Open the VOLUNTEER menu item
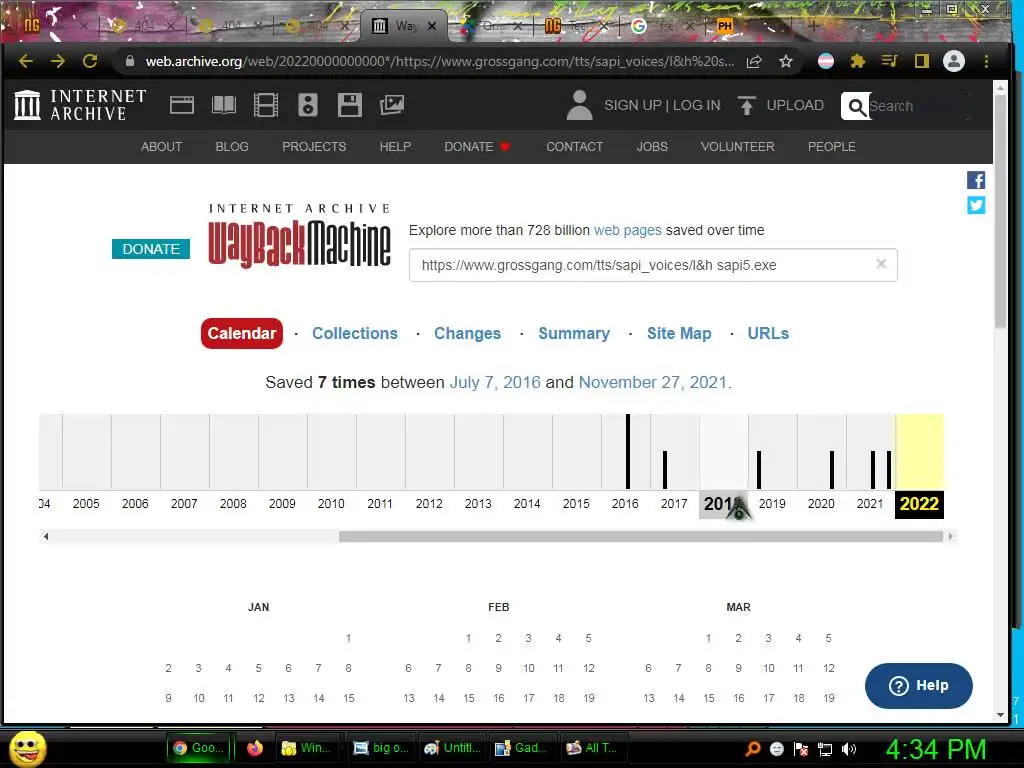 [x=737, y=146]
